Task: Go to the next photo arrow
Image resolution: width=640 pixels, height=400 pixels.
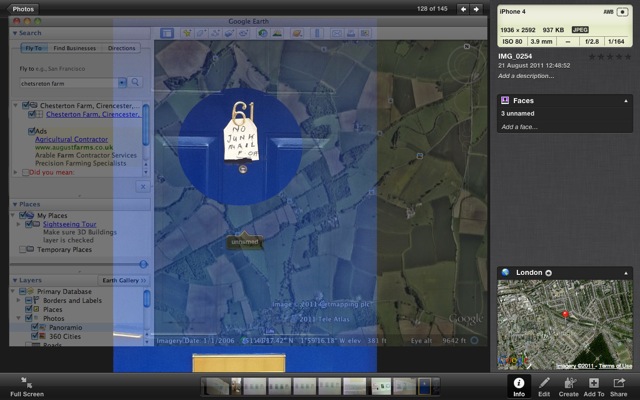Action: (x=476, y=9)
